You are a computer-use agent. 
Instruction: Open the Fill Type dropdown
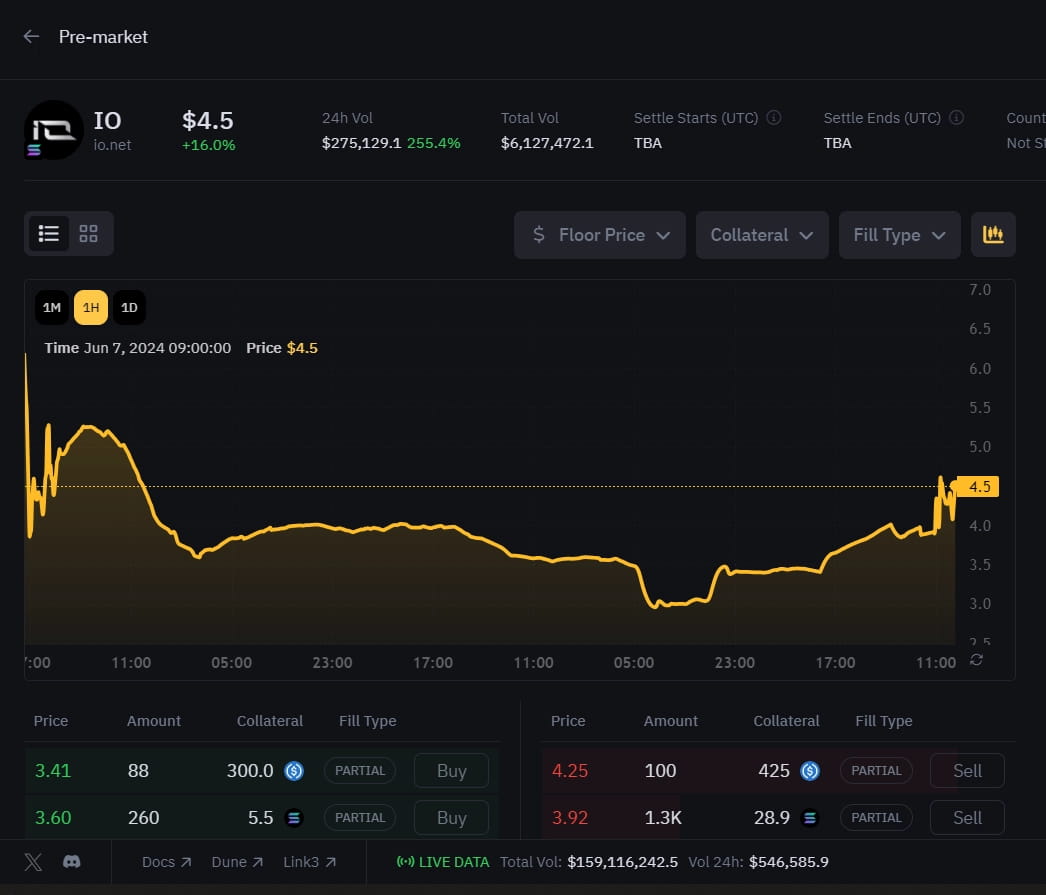(899, 235)
